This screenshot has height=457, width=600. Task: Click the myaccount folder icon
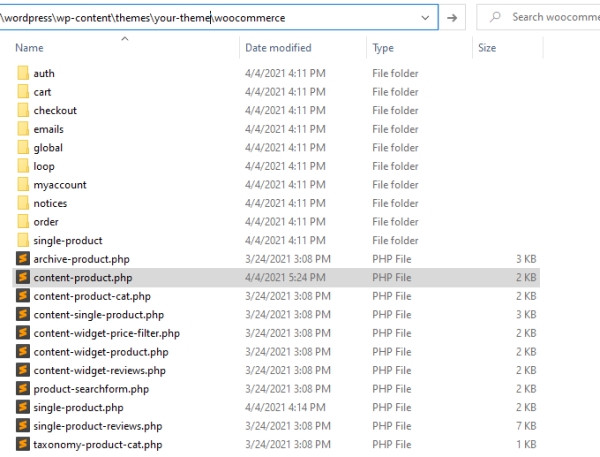click(23, 184)
